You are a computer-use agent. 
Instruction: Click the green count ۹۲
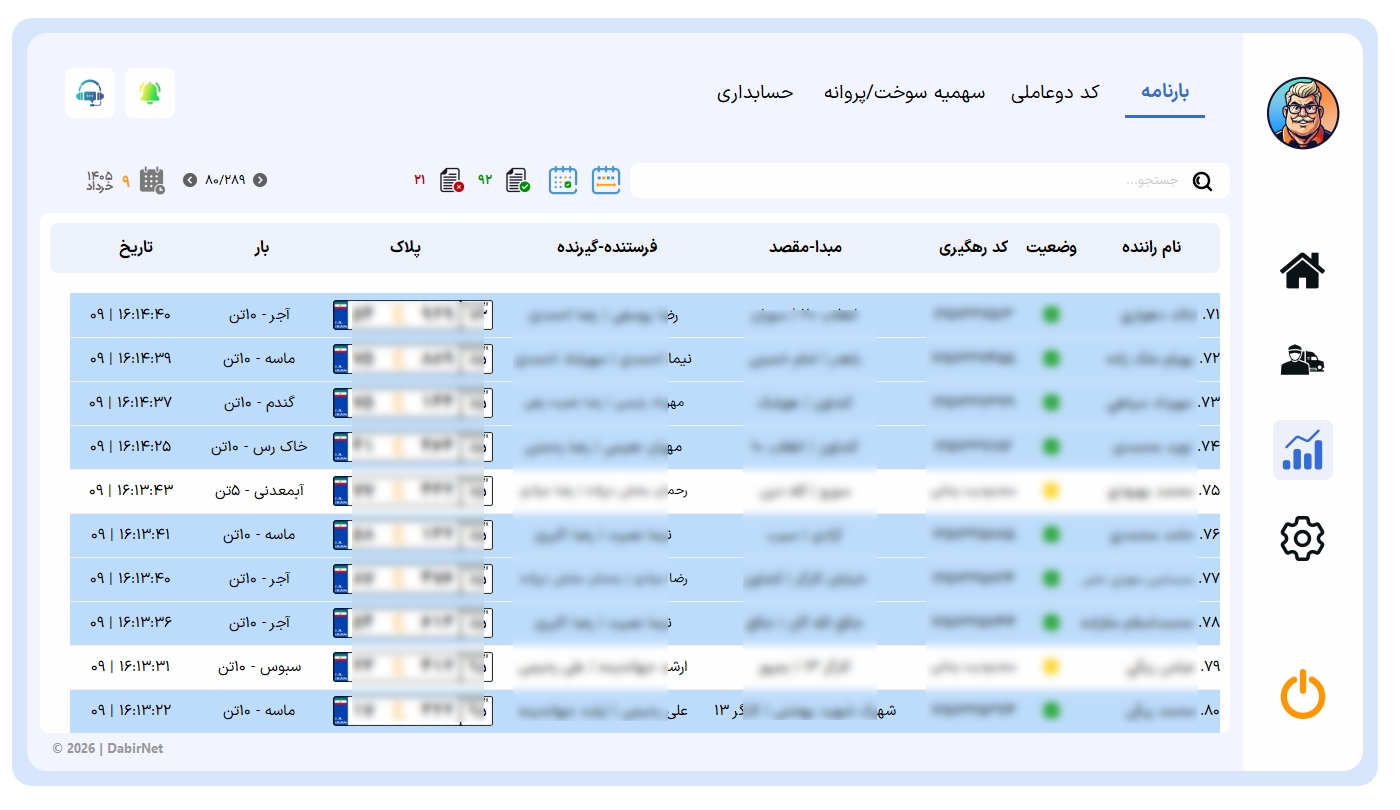pos(485,180)
